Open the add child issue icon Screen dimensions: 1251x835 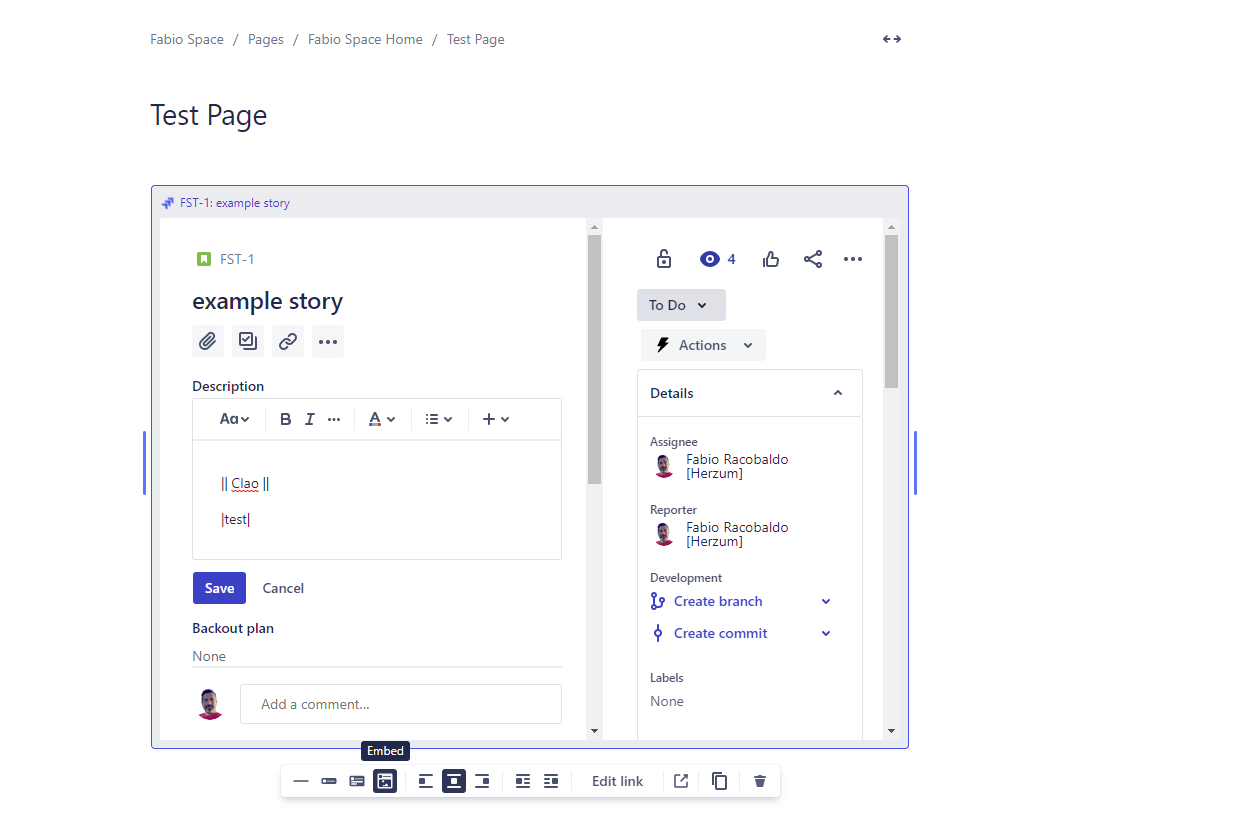pyautogui.click(x=248, y=341)
